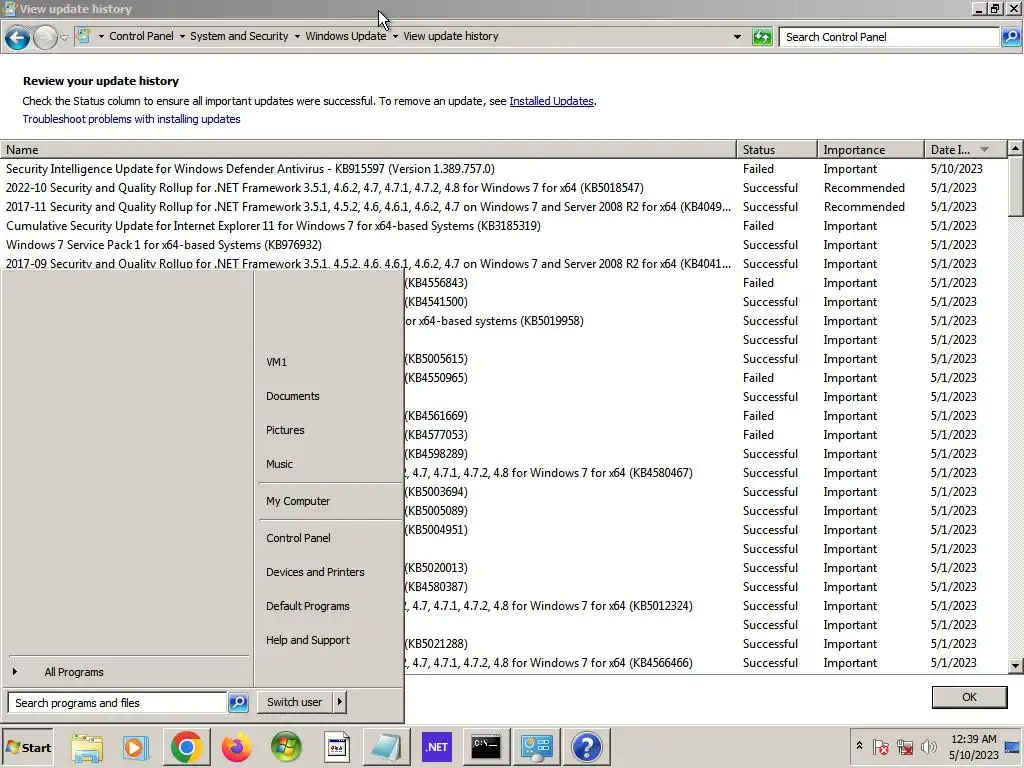
Task: Click the volume speaker tray icon
Action: tap(928, 746)
